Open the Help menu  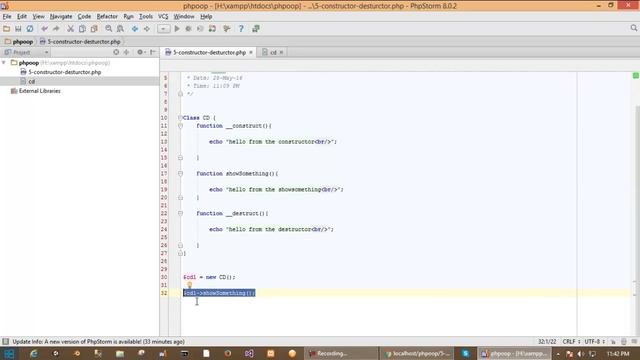206,16
